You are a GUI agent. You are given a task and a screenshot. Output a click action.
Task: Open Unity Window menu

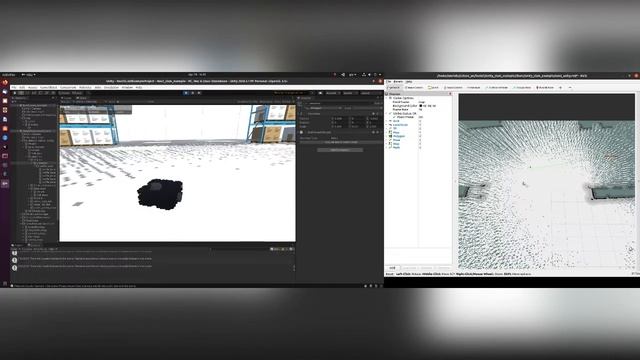[127, 87]
